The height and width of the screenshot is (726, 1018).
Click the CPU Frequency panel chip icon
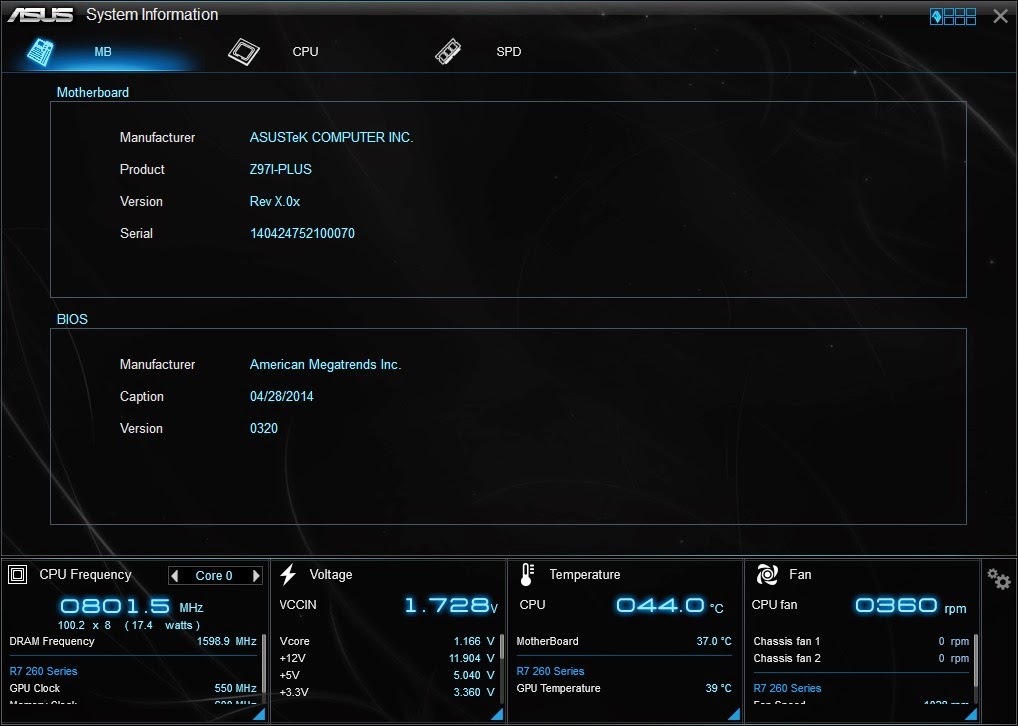(18, 575)
